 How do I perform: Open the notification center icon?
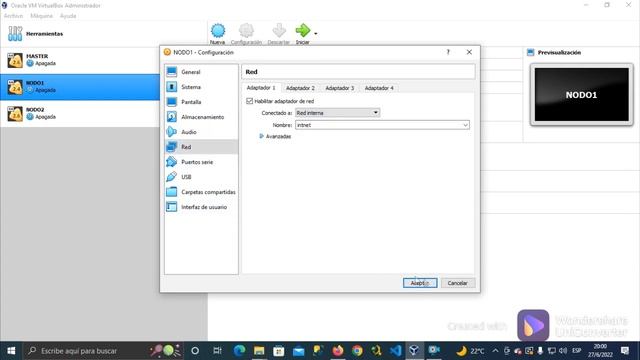(x=625, y=351)
